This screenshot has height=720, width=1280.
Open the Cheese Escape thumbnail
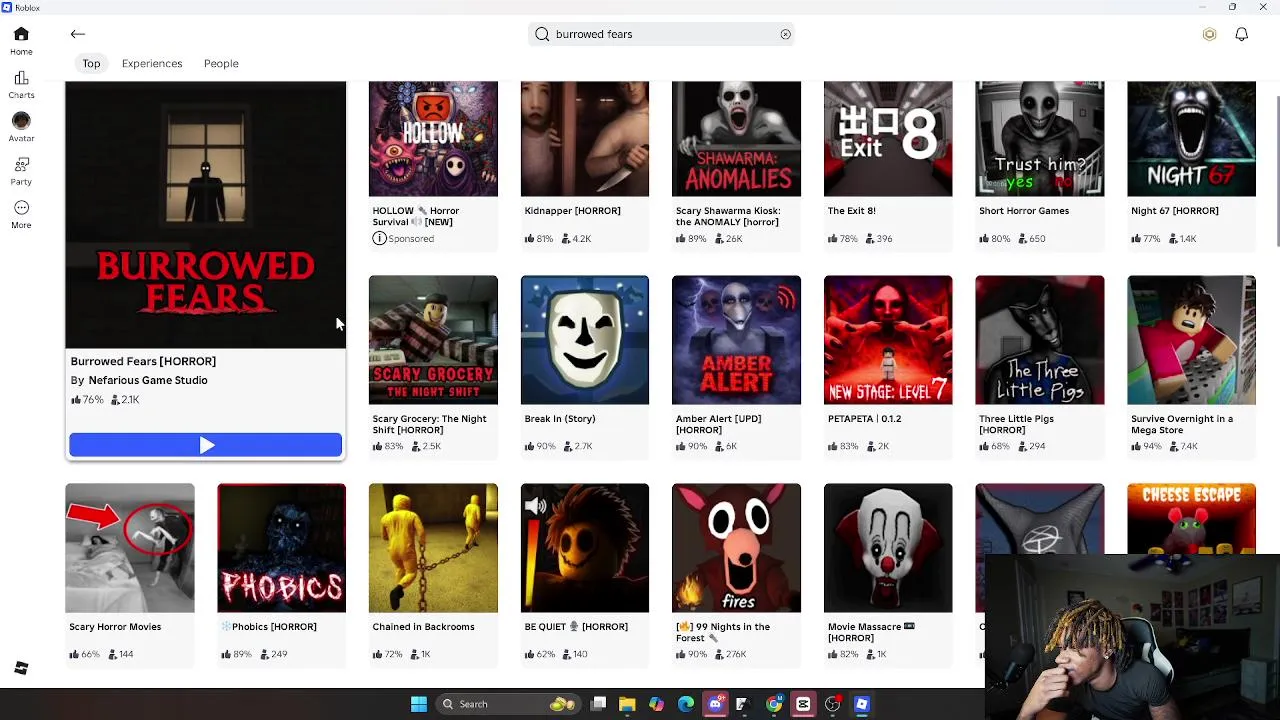tap(1191, 519)
